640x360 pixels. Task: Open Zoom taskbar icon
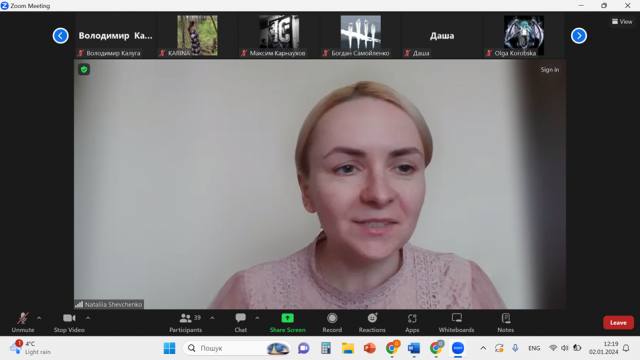458,348
